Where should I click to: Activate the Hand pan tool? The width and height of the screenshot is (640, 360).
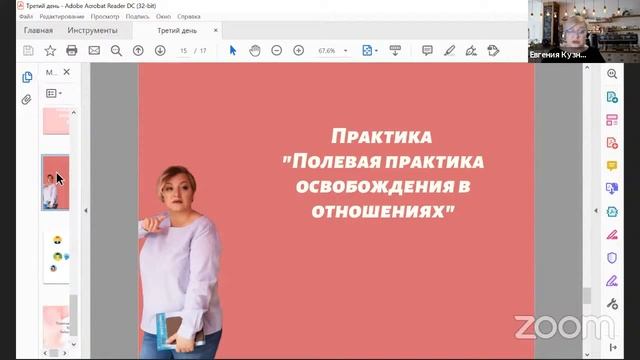coord(255,51)
